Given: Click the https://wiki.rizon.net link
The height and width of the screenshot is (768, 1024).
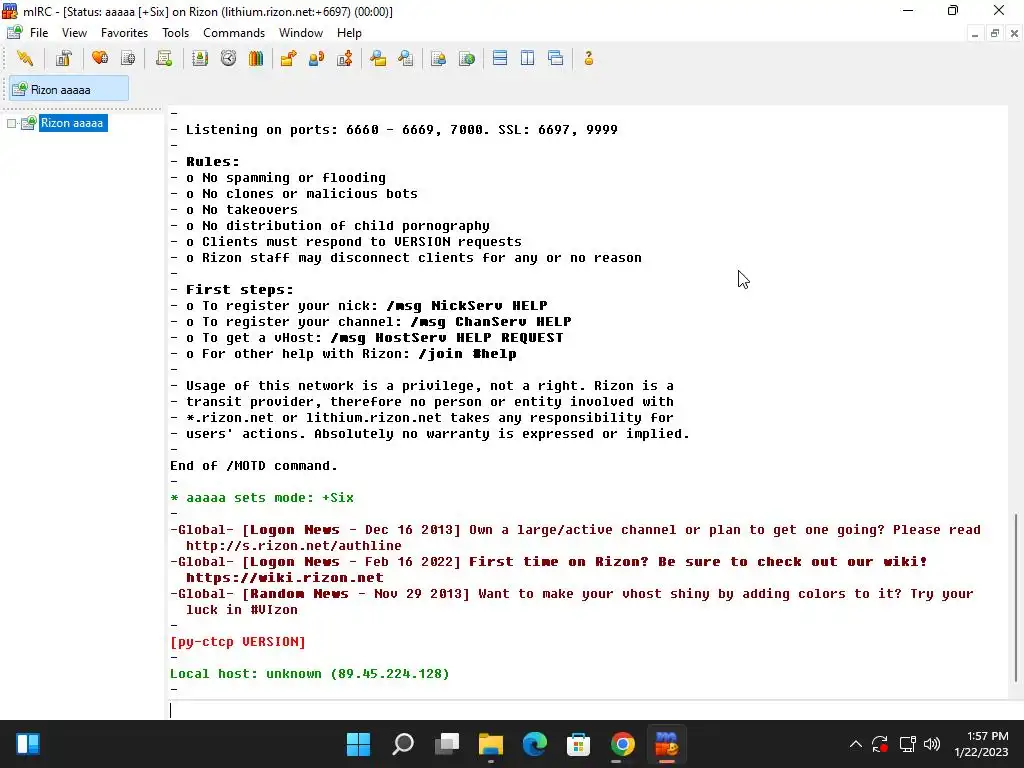Looking at the screenshot, I should coord(284,577).
